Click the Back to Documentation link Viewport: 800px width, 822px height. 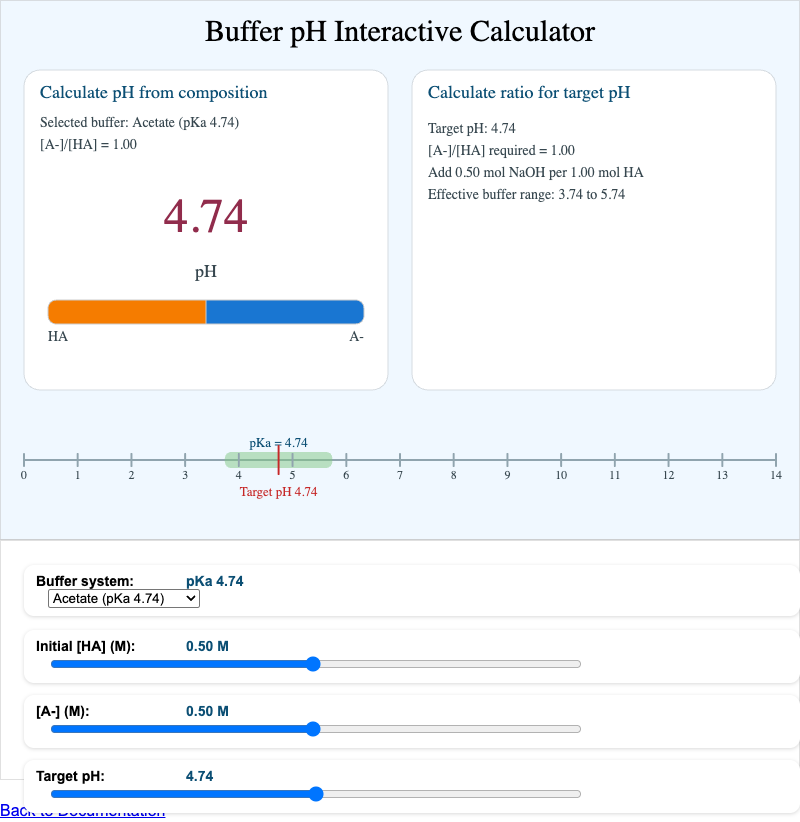pyautogui.click(x=83, y=810)
